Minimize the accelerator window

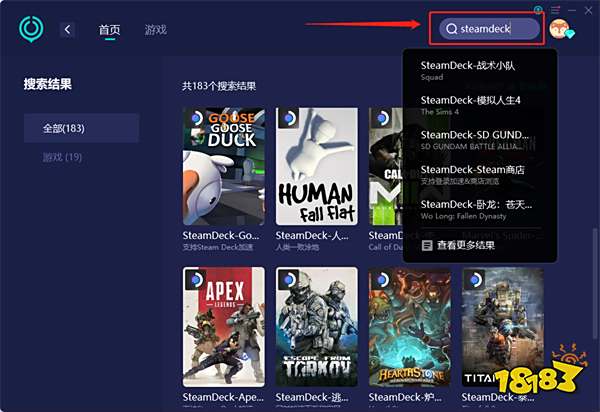coord(572,10)
